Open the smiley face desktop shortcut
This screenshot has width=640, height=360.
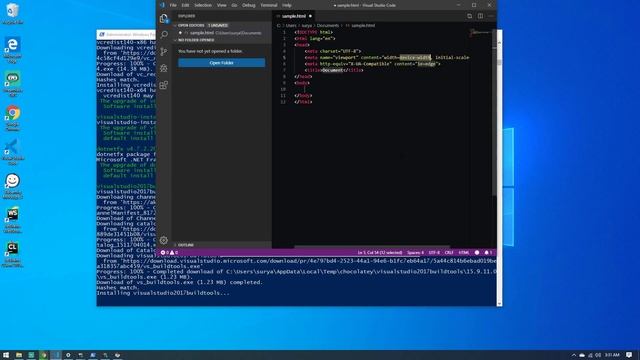(x=13, y=186)
